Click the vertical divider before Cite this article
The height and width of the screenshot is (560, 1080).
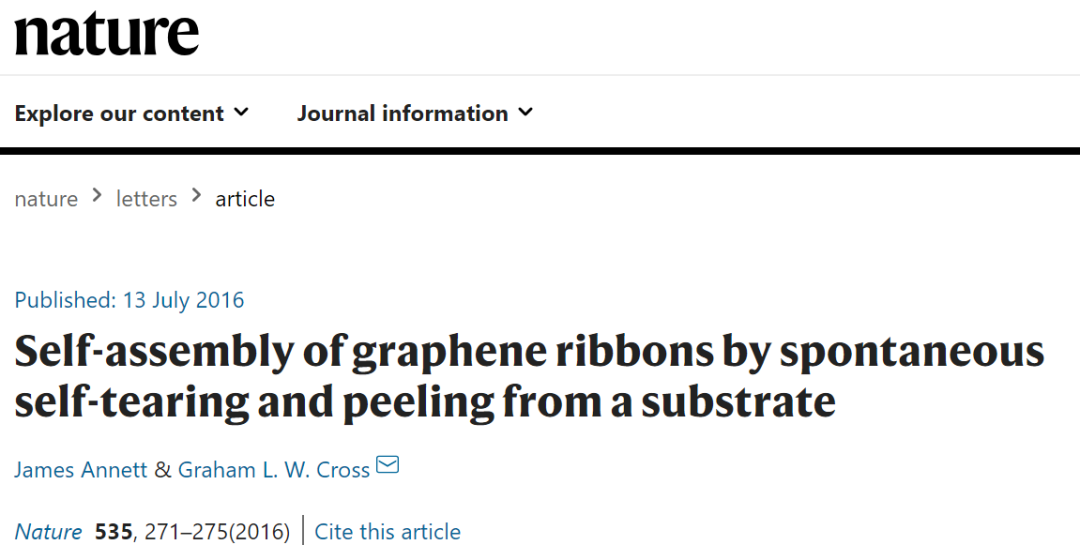click(303, 531)
